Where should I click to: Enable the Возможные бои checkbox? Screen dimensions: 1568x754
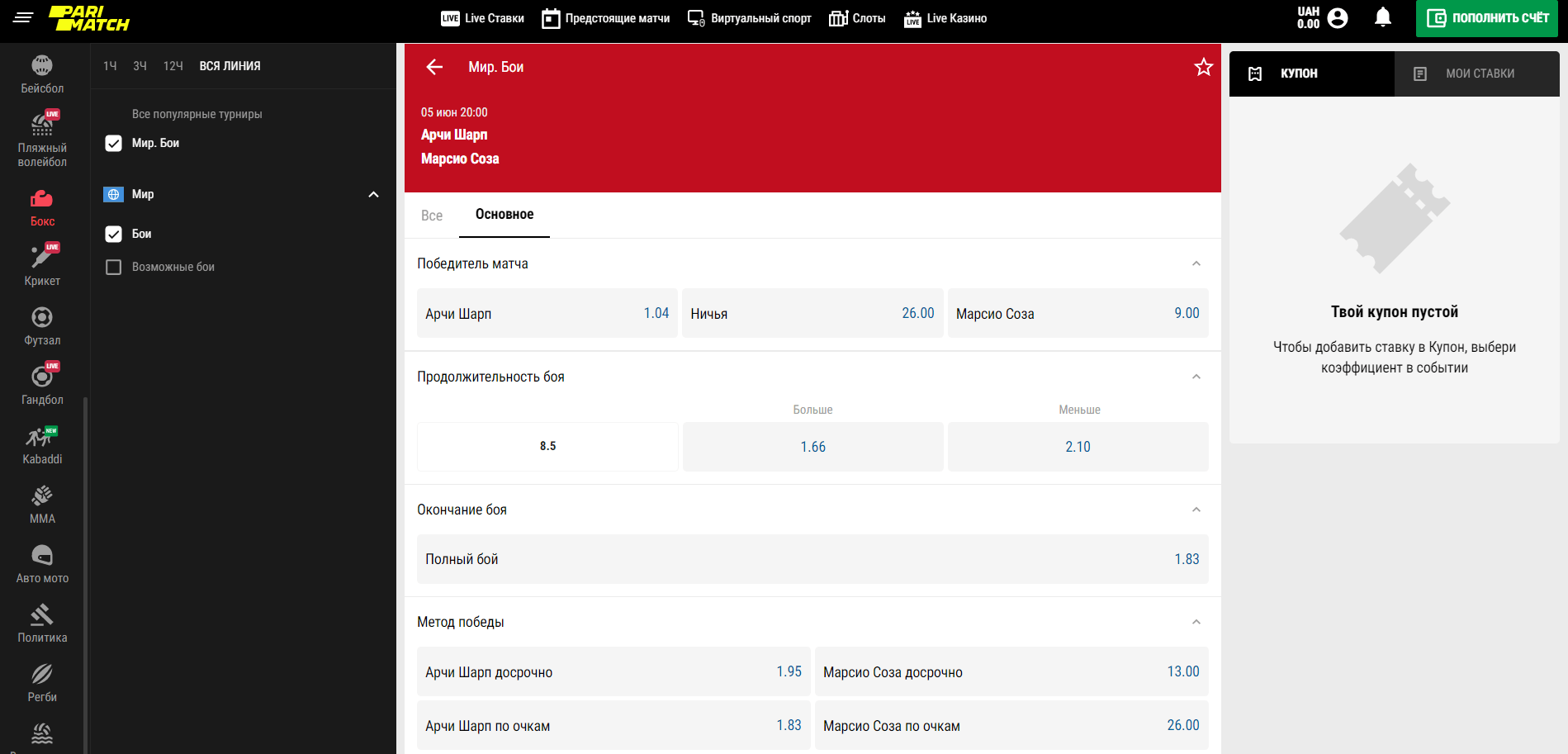pos(114,268)
